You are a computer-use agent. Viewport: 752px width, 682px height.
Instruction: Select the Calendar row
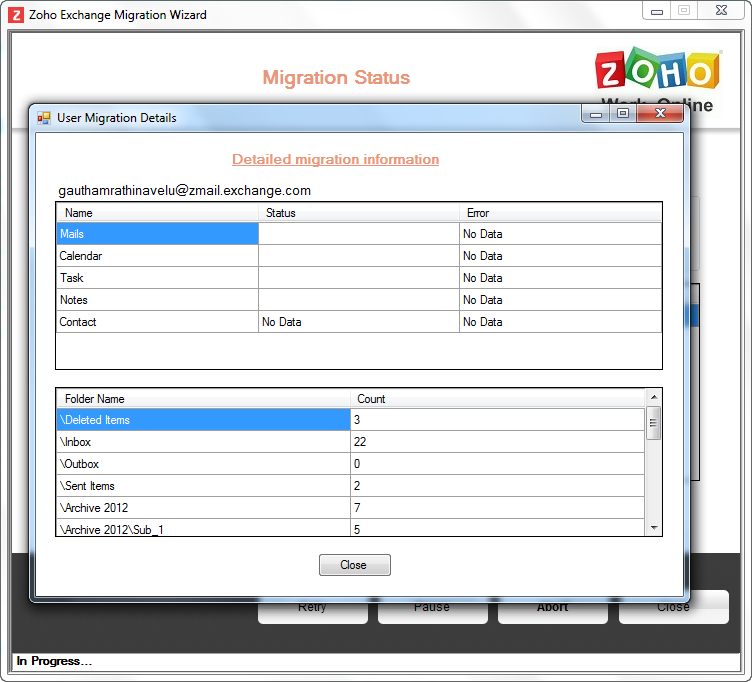[157, 256]
